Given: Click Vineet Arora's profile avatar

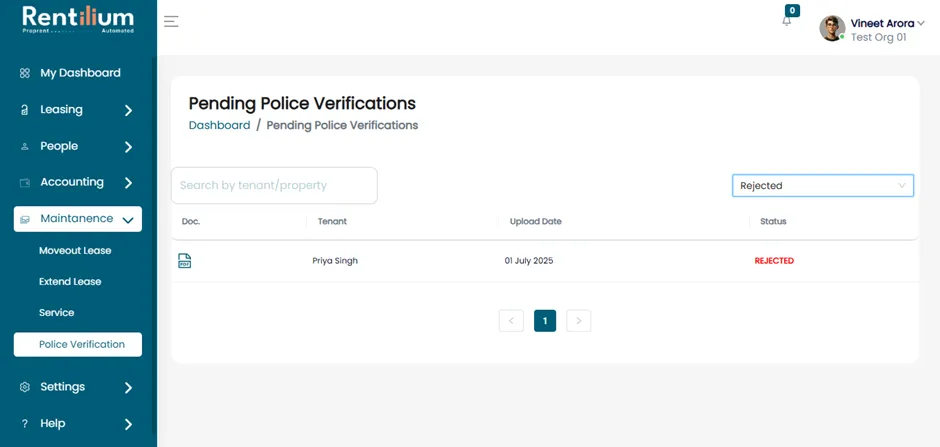Looking at the screenshot, I should 832,28.
